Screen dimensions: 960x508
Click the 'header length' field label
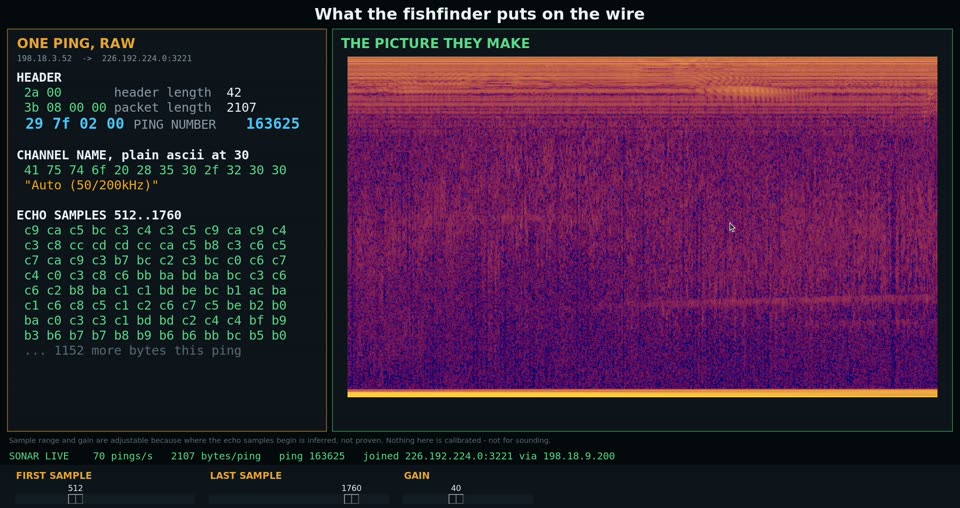(x=163, y=93)
